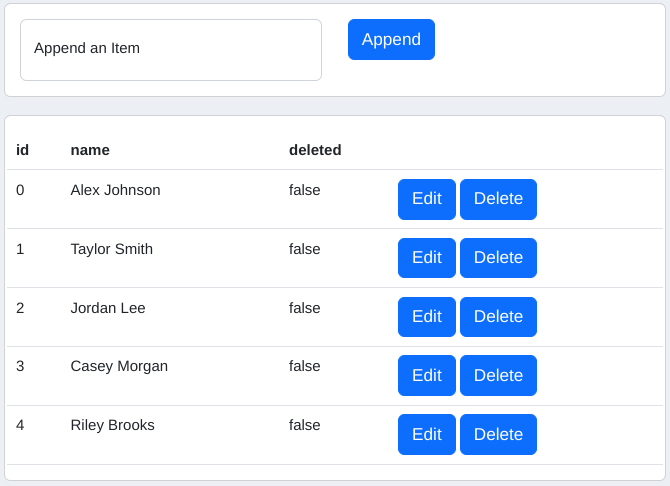Select the Alex Johnson name cell
This screenshot has width=670, height=486.
coord(115,190)
